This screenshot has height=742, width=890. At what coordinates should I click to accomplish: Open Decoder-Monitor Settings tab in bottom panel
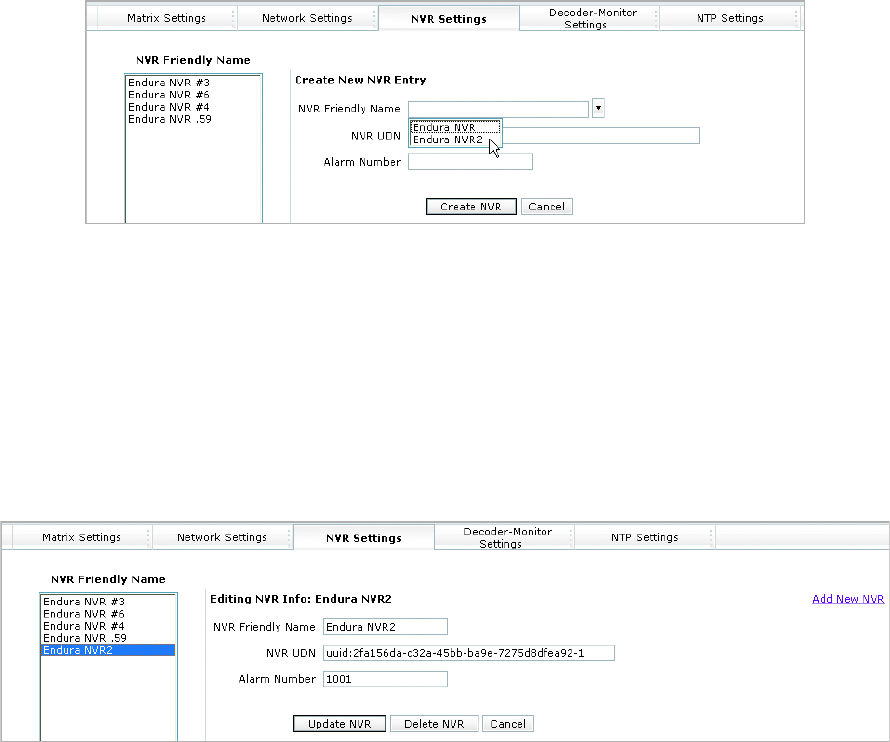coord(505,537)
